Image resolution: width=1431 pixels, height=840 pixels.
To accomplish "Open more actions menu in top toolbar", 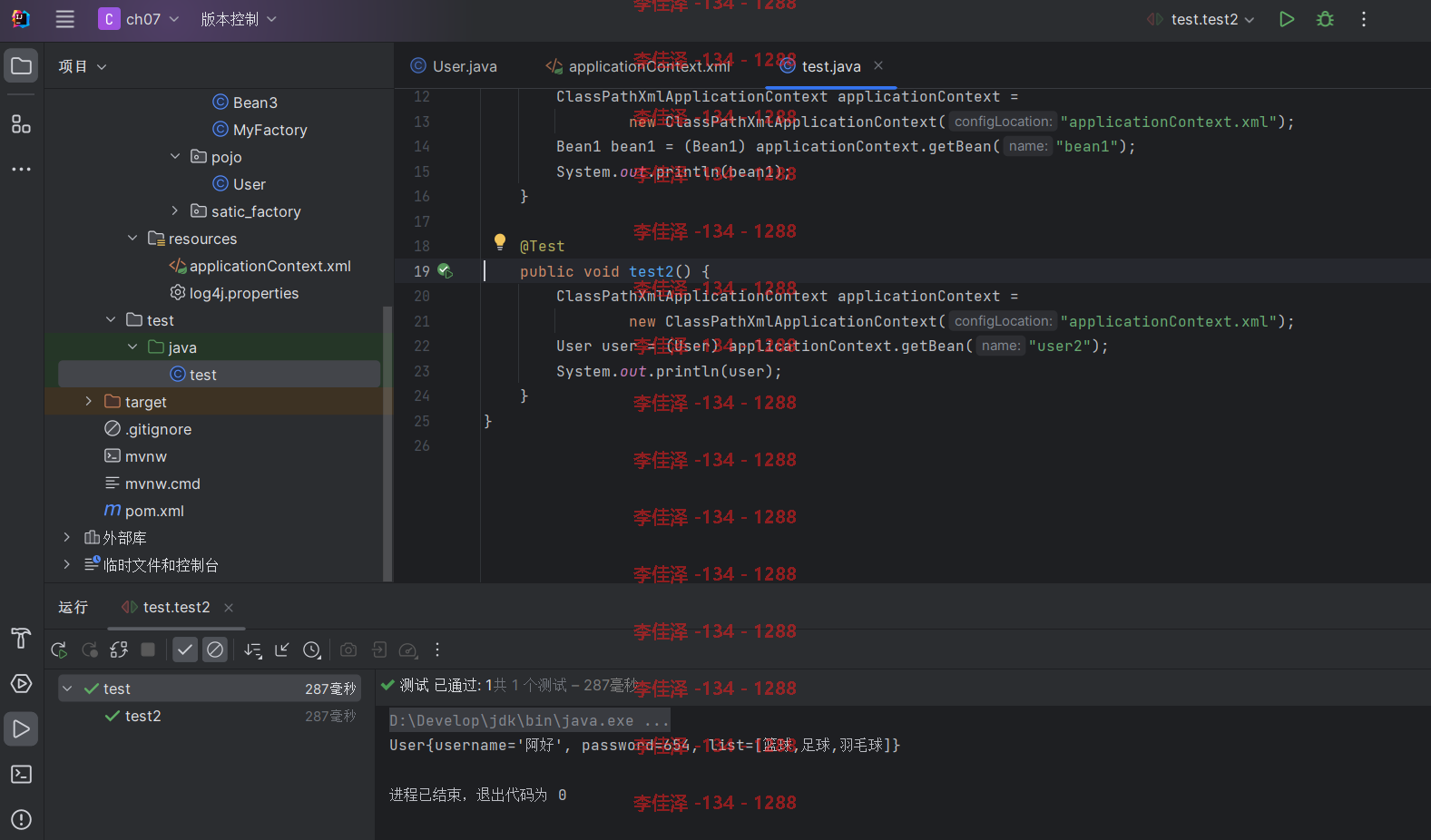I will pos(1364,19).
